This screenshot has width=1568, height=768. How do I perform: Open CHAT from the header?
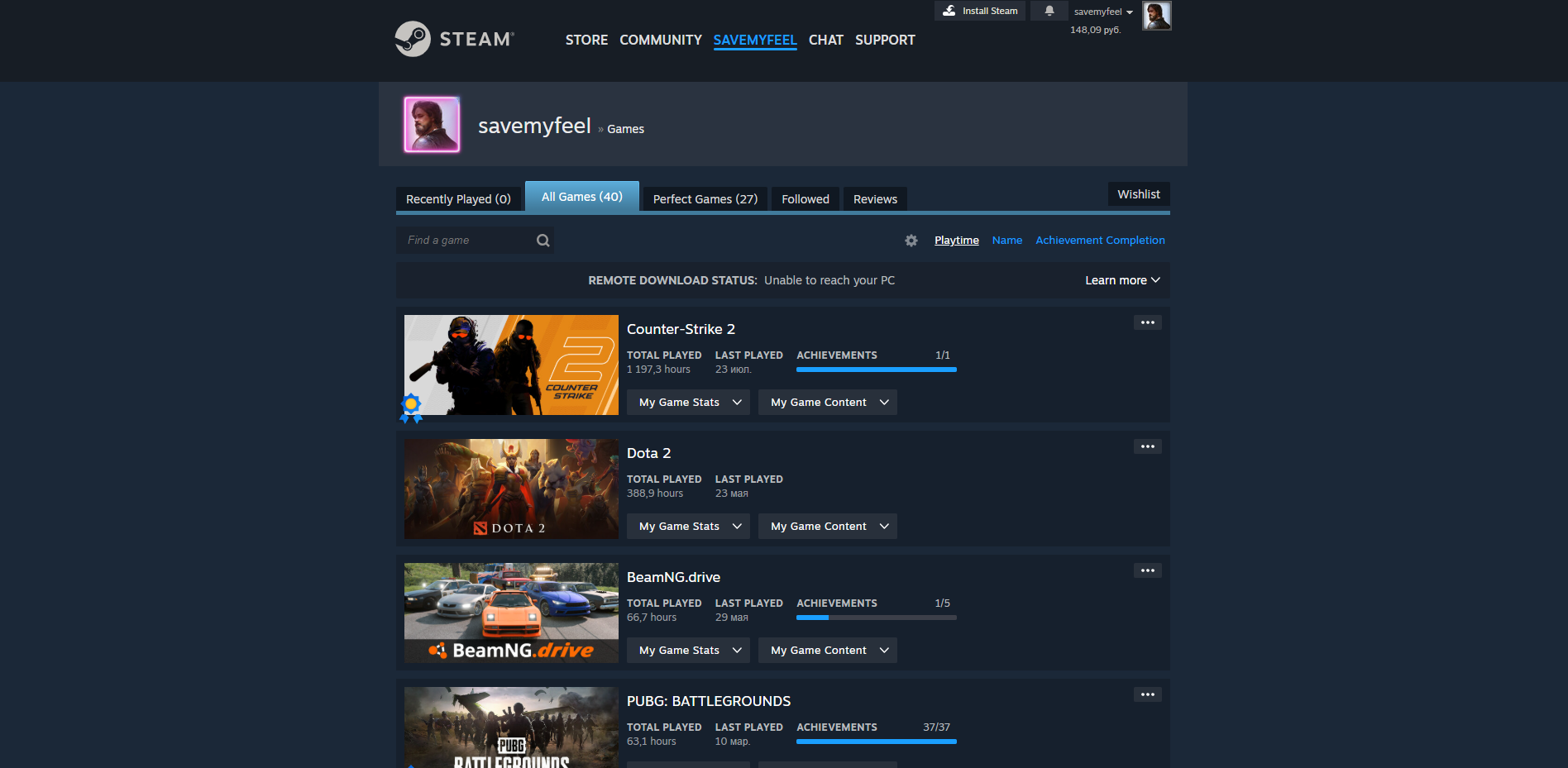coord(826,40)
